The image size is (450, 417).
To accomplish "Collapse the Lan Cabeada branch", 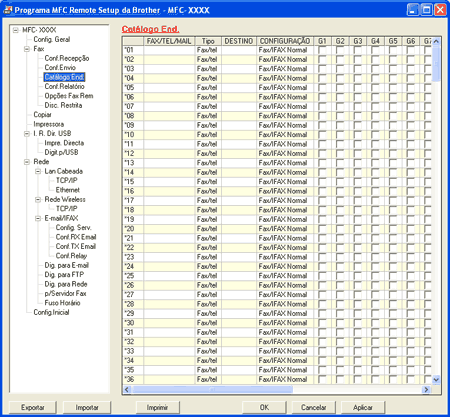I will click(38, 171).
